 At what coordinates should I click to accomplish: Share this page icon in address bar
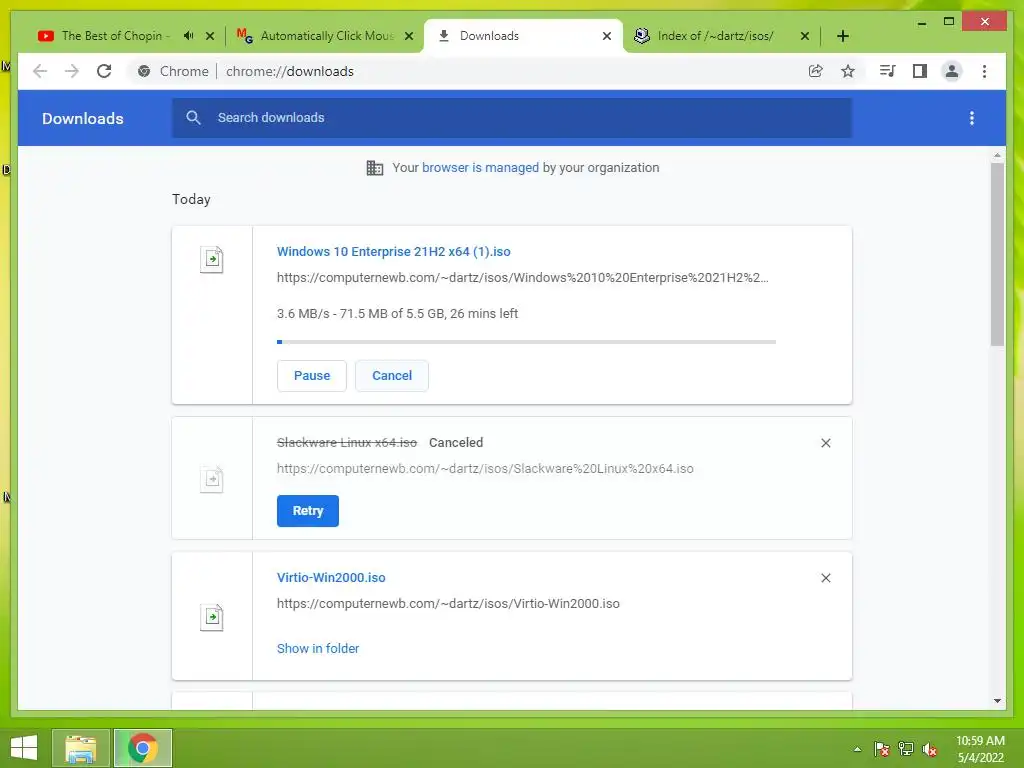(815, 71)
